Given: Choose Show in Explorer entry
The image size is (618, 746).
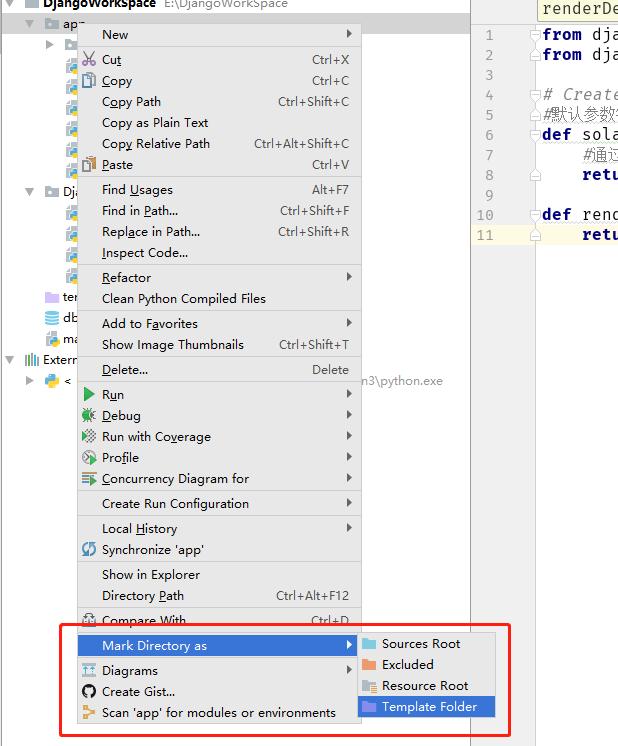Looking at the screenshot, I should 219,575.
